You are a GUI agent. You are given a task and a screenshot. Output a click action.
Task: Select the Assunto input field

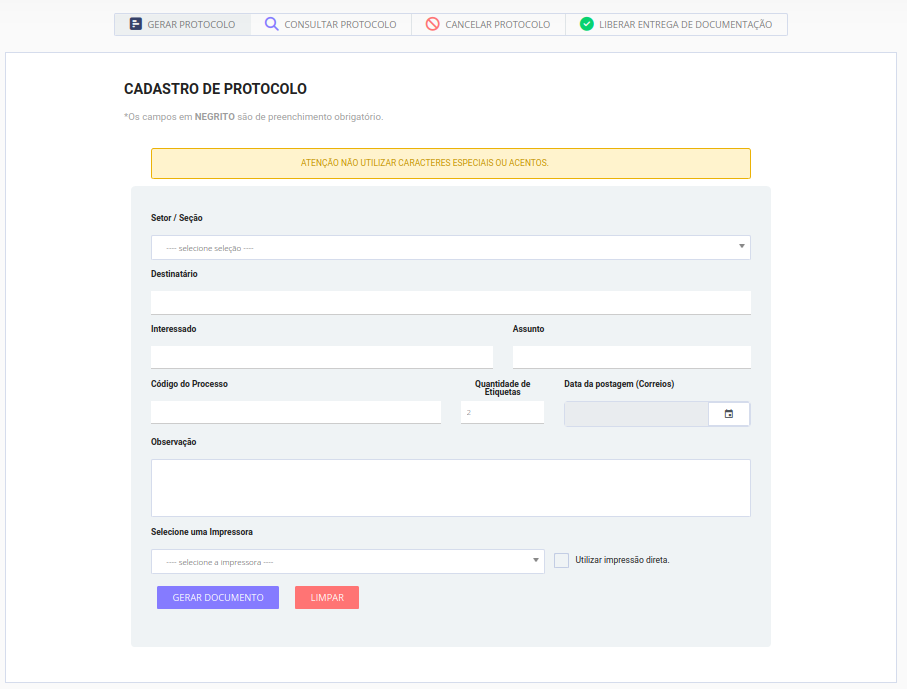pos(631,357)
